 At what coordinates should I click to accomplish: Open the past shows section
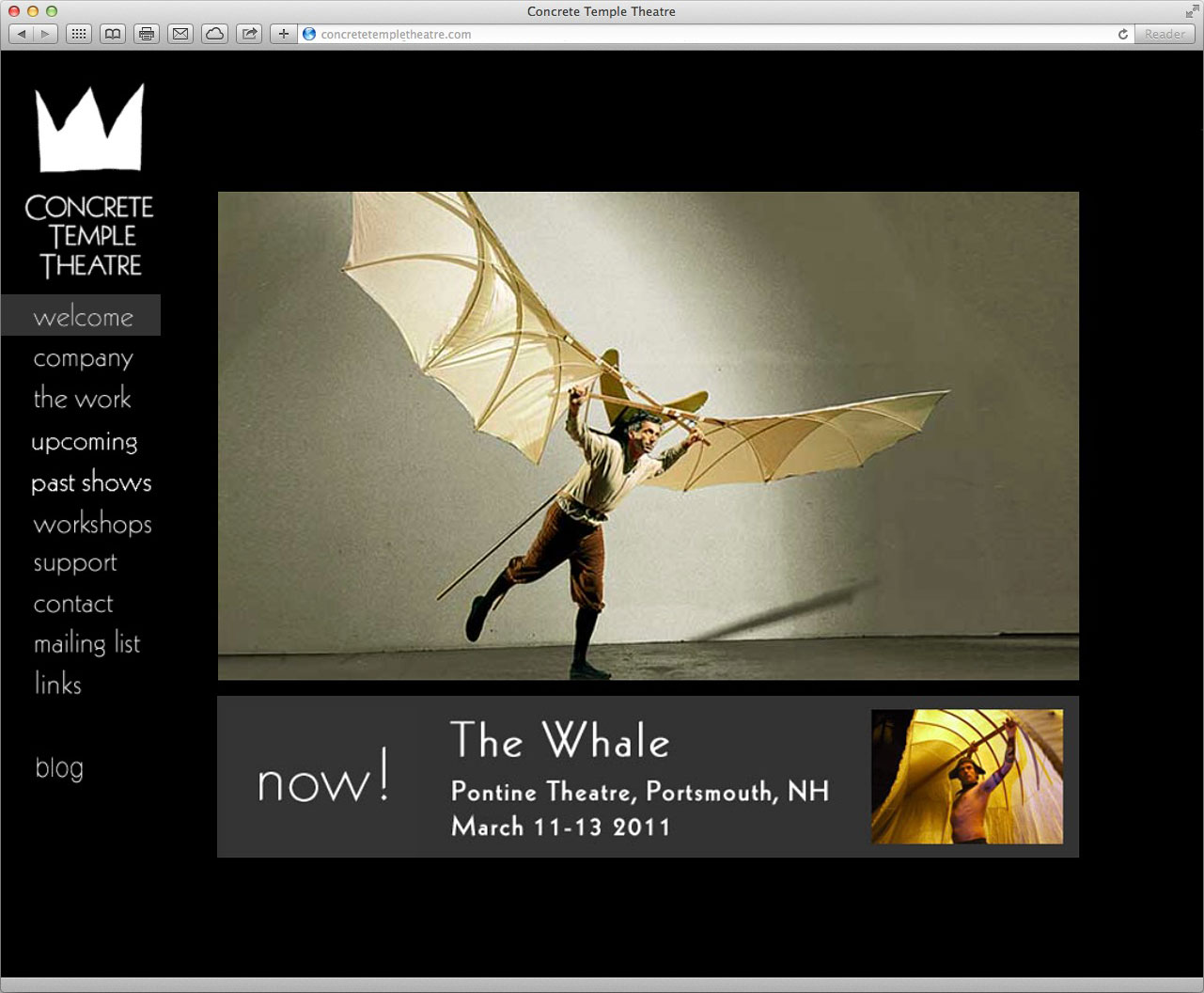[x=91, y=482]
